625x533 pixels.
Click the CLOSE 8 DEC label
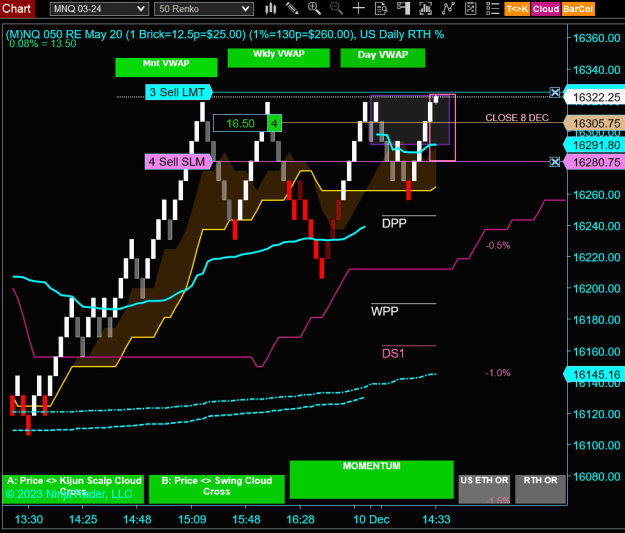[517, 118]
